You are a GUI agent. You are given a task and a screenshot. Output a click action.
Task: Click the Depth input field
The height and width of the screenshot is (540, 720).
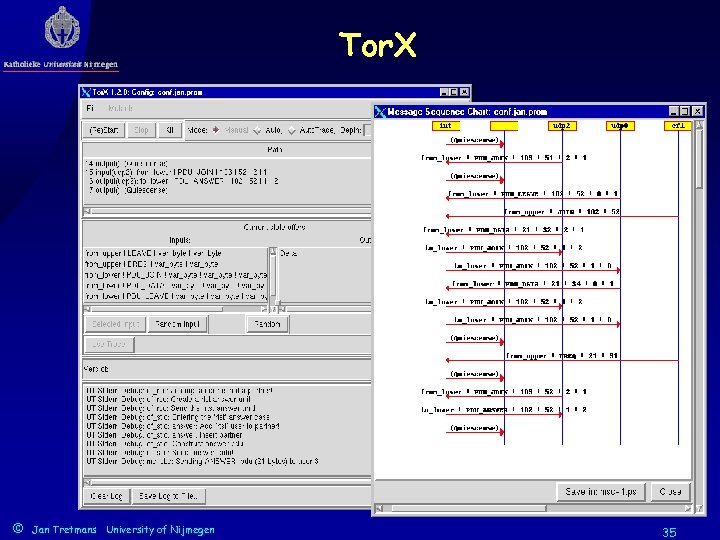click(x=367, y=130)
